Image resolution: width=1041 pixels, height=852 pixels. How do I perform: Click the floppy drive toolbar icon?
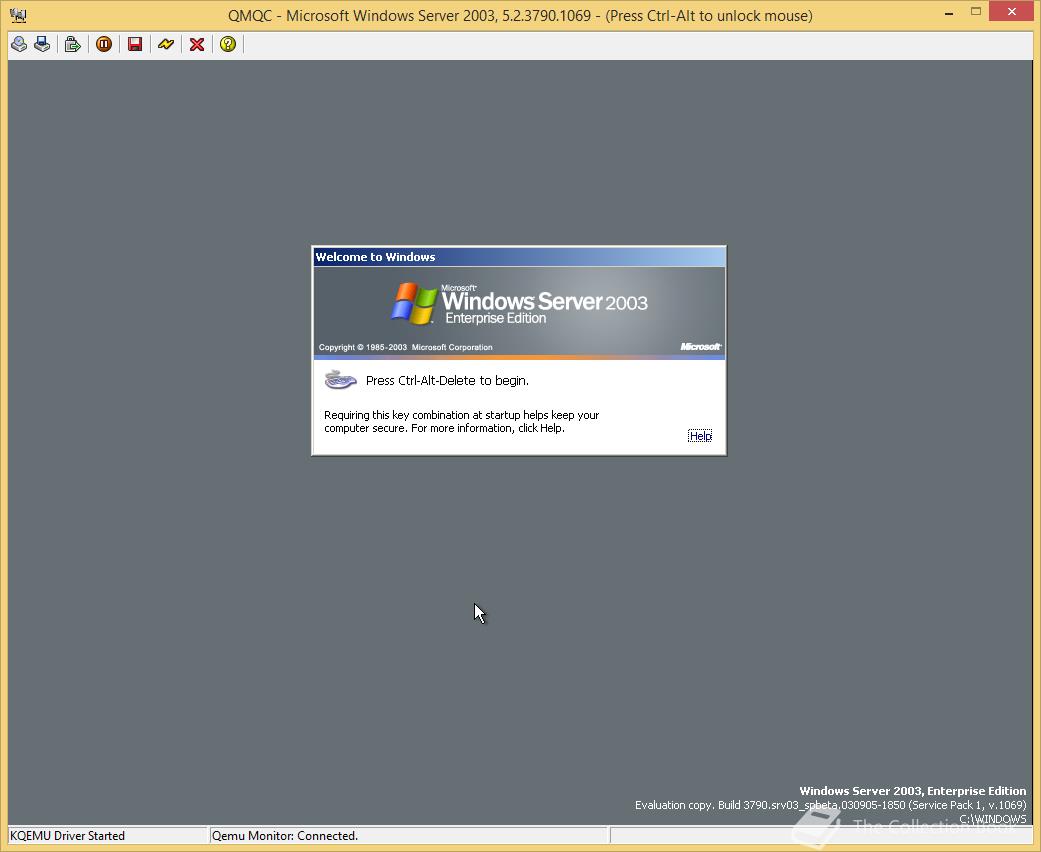(x=42, y=44)
